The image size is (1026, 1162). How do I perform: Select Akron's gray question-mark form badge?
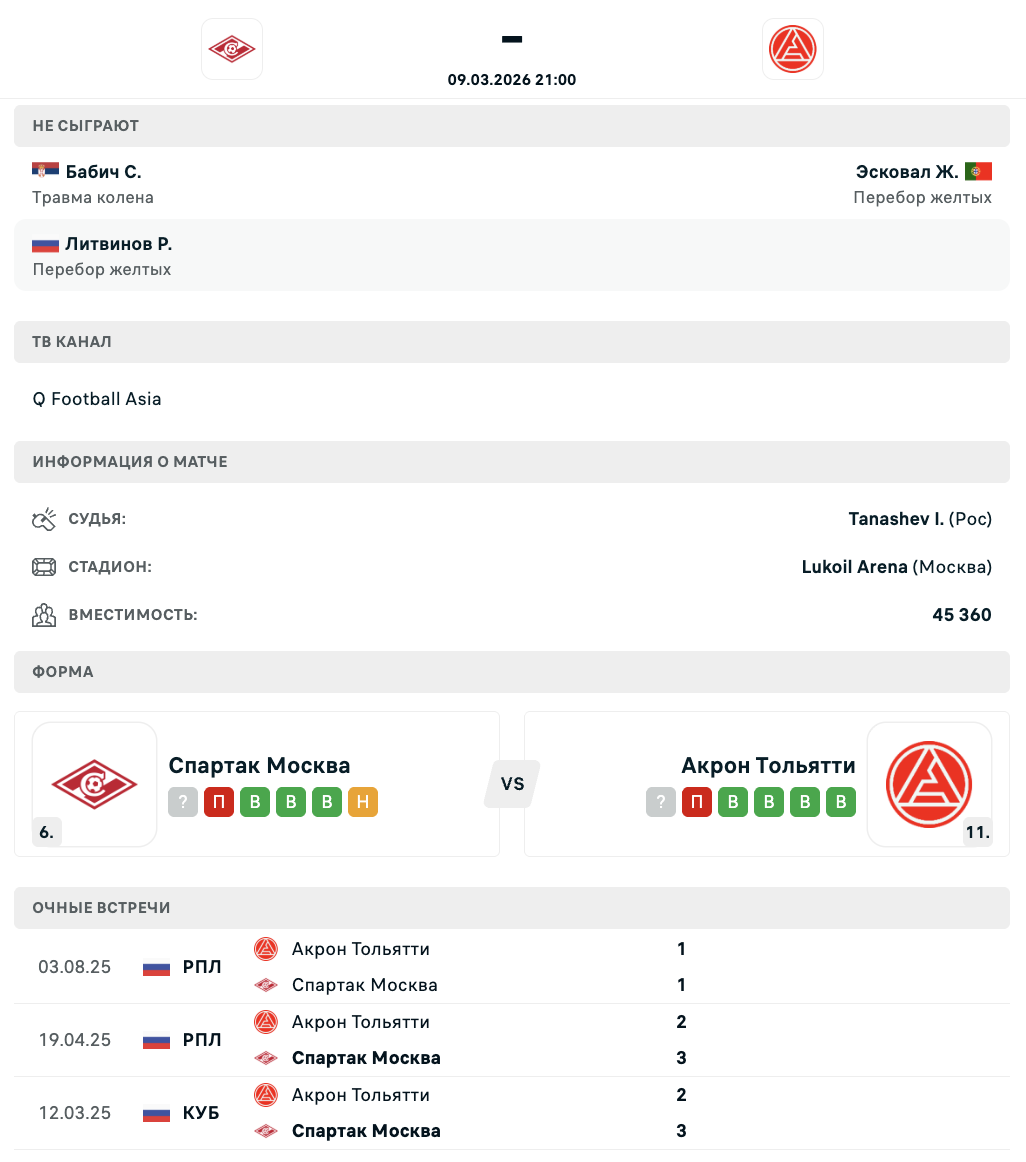(661, 802)
